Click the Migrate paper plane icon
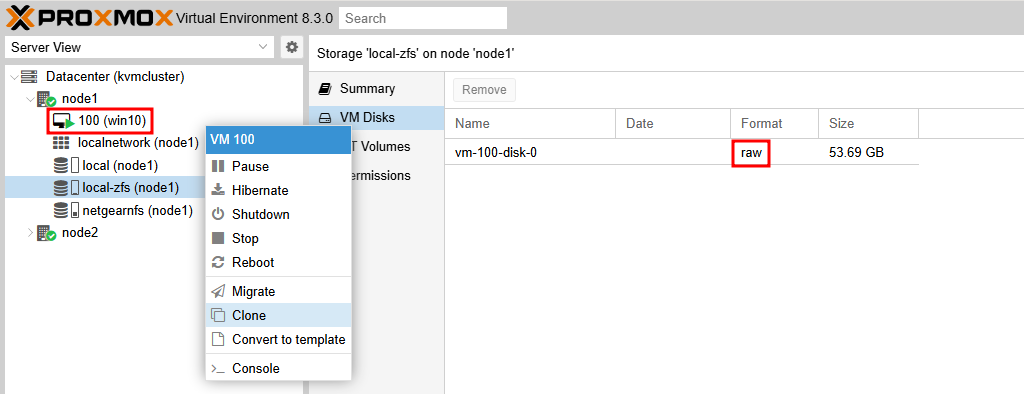 218,291
